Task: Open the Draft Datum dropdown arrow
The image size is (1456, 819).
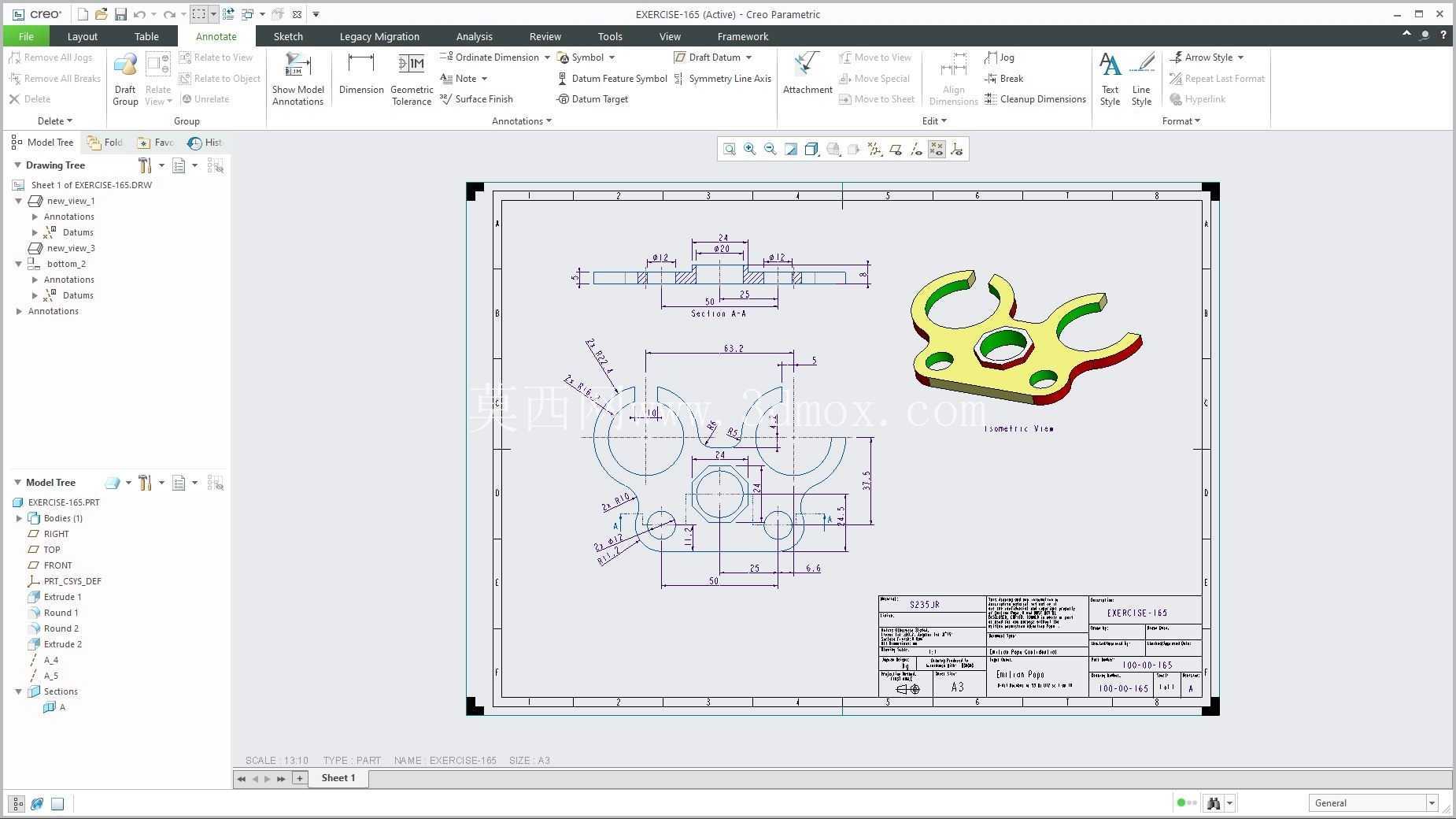Action: 748,57
